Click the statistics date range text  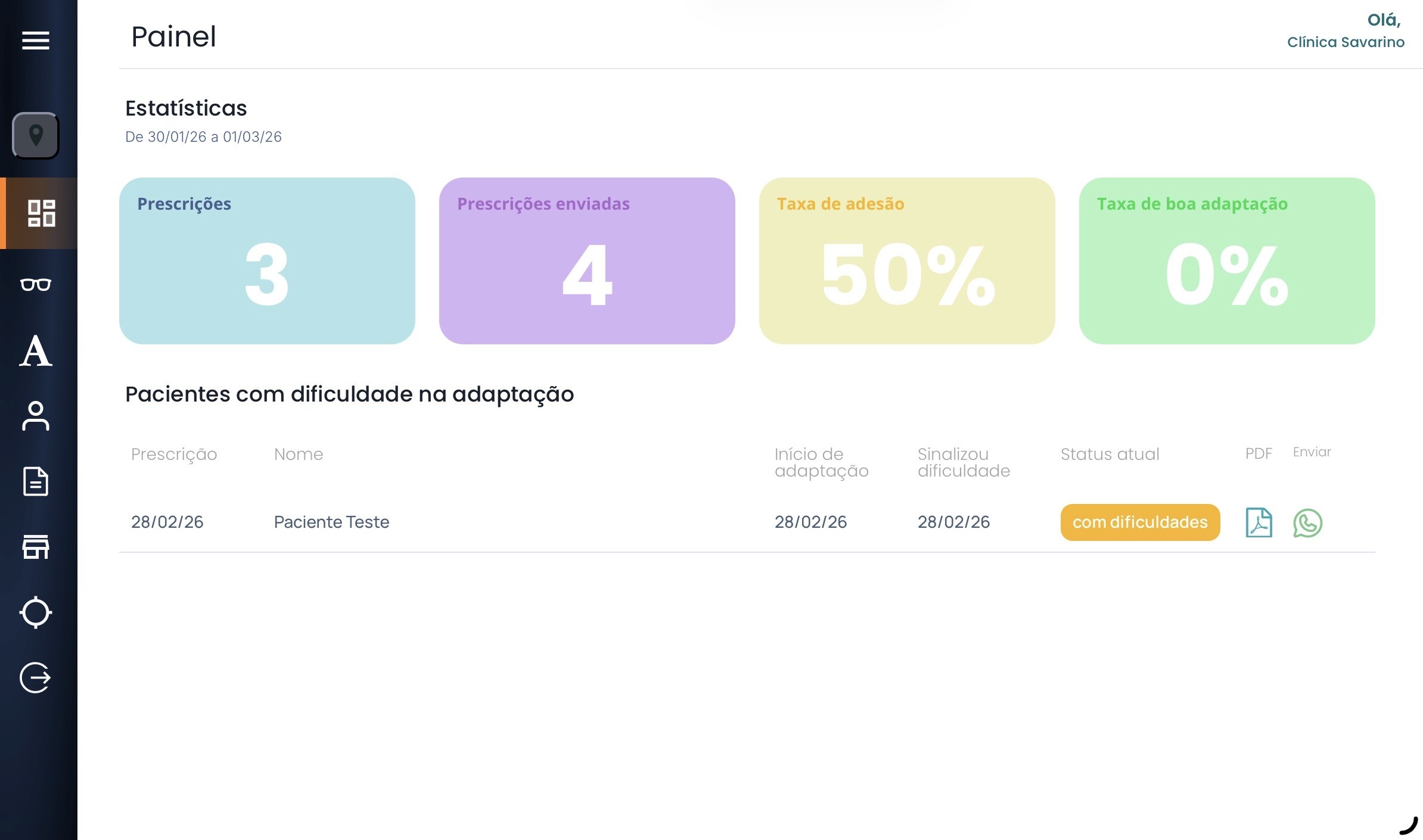tap(203, 137)
